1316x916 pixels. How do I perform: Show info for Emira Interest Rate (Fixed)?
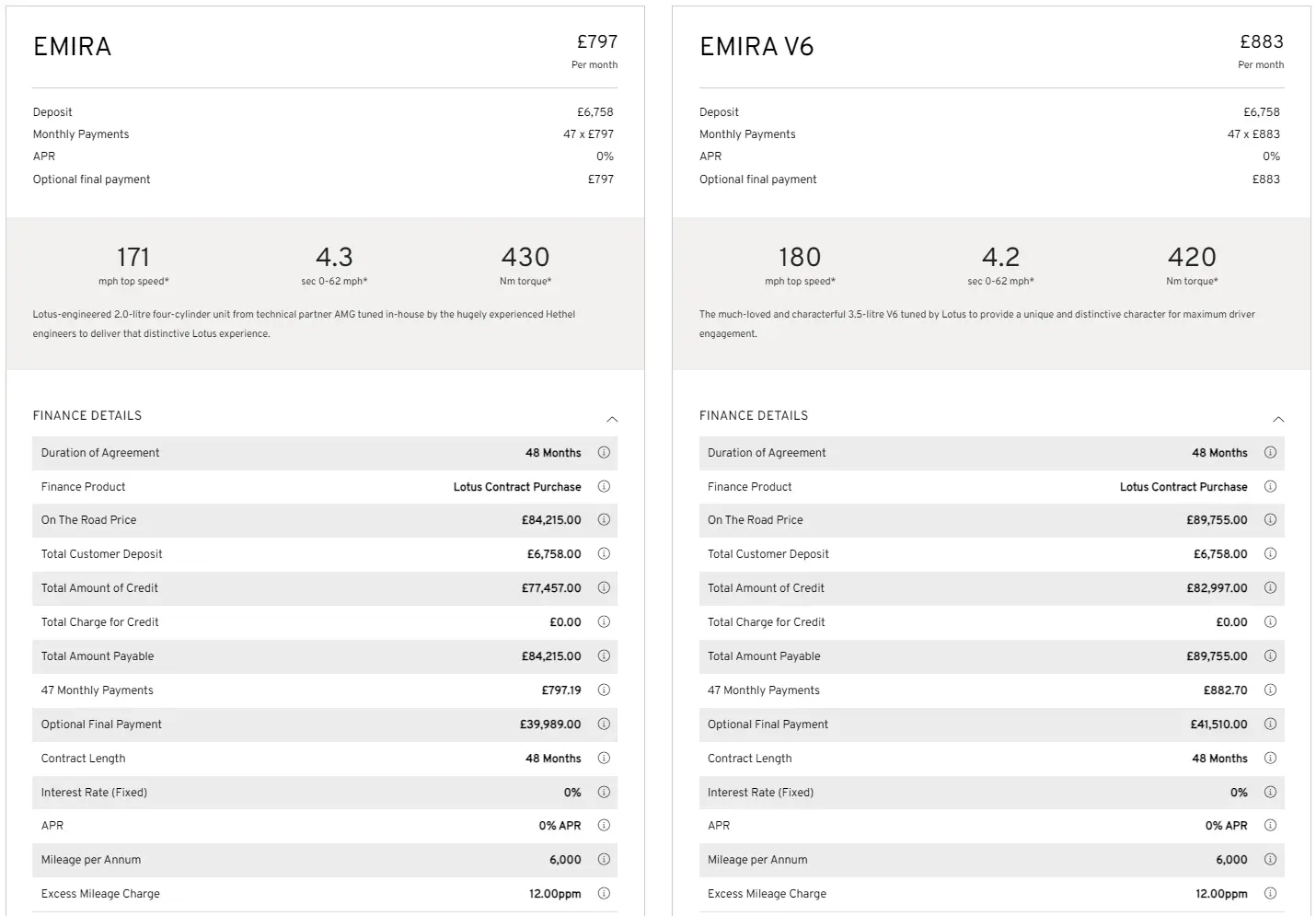click(604, 792)
